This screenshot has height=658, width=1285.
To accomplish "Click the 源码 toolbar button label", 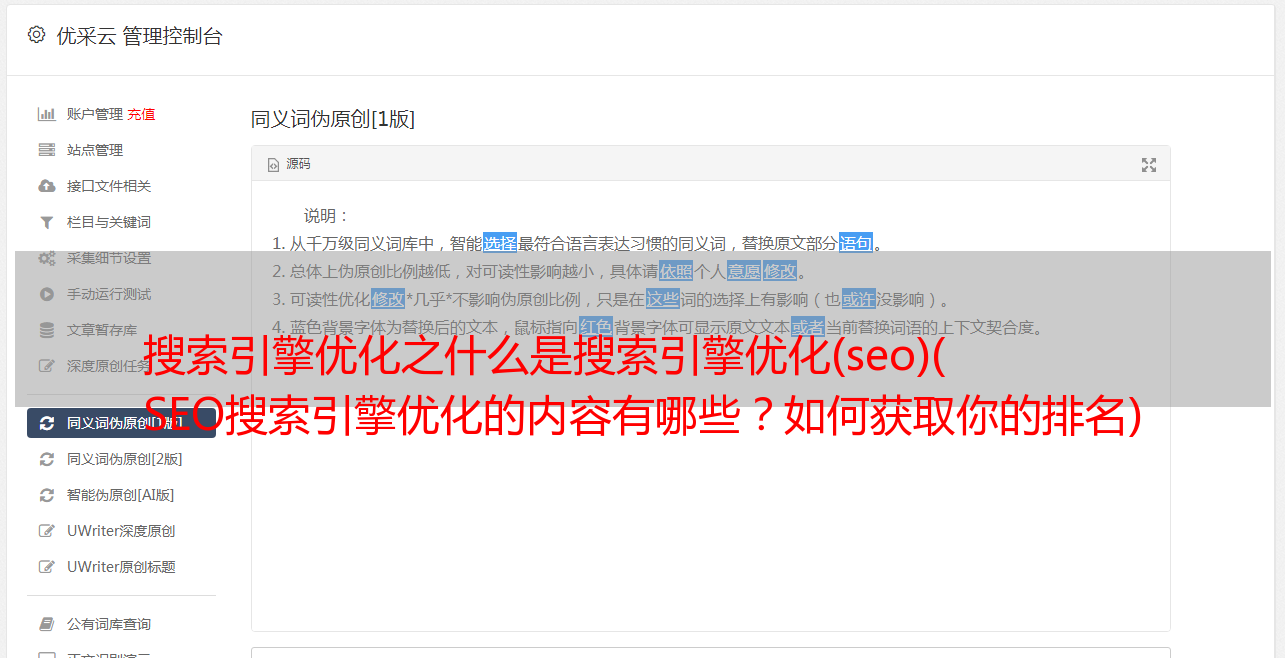I will click(298, 164).
